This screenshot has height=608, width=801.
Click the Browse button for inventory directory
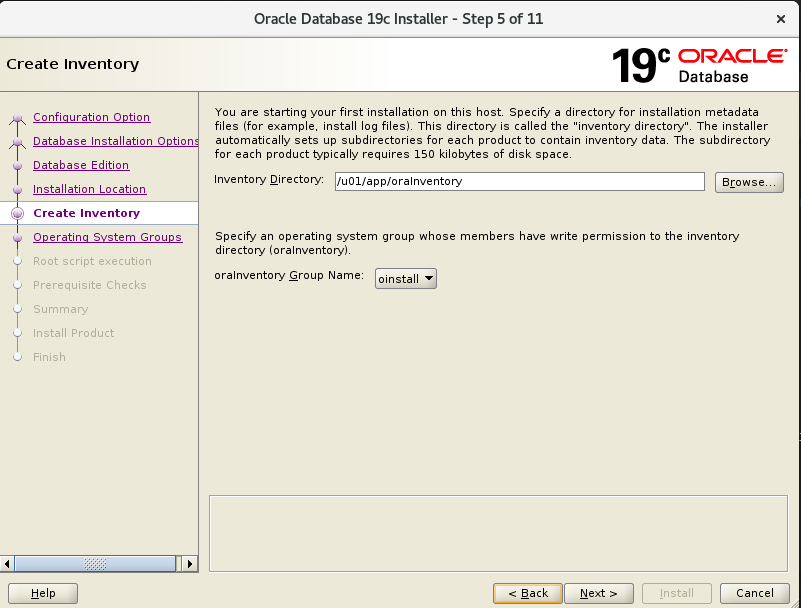coord(749,182)
